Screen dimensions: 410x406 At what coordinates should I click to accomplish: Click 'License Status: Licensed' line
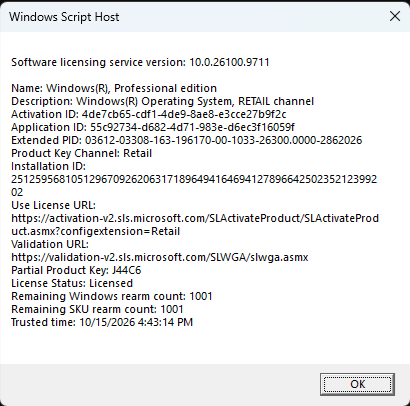[72, 283]
